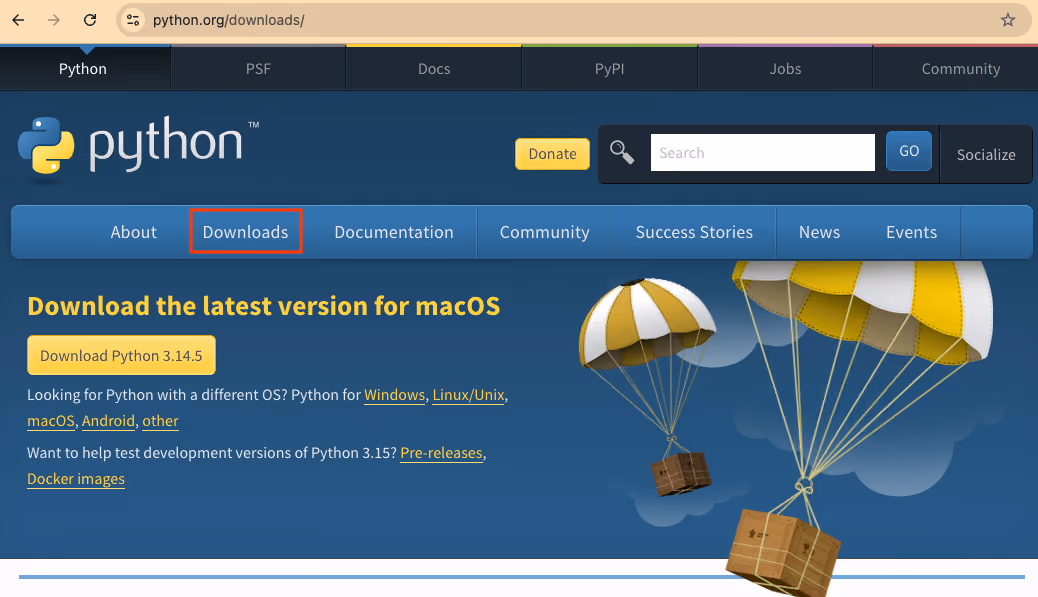Click the magnifying glass search icon

point(622,152)
